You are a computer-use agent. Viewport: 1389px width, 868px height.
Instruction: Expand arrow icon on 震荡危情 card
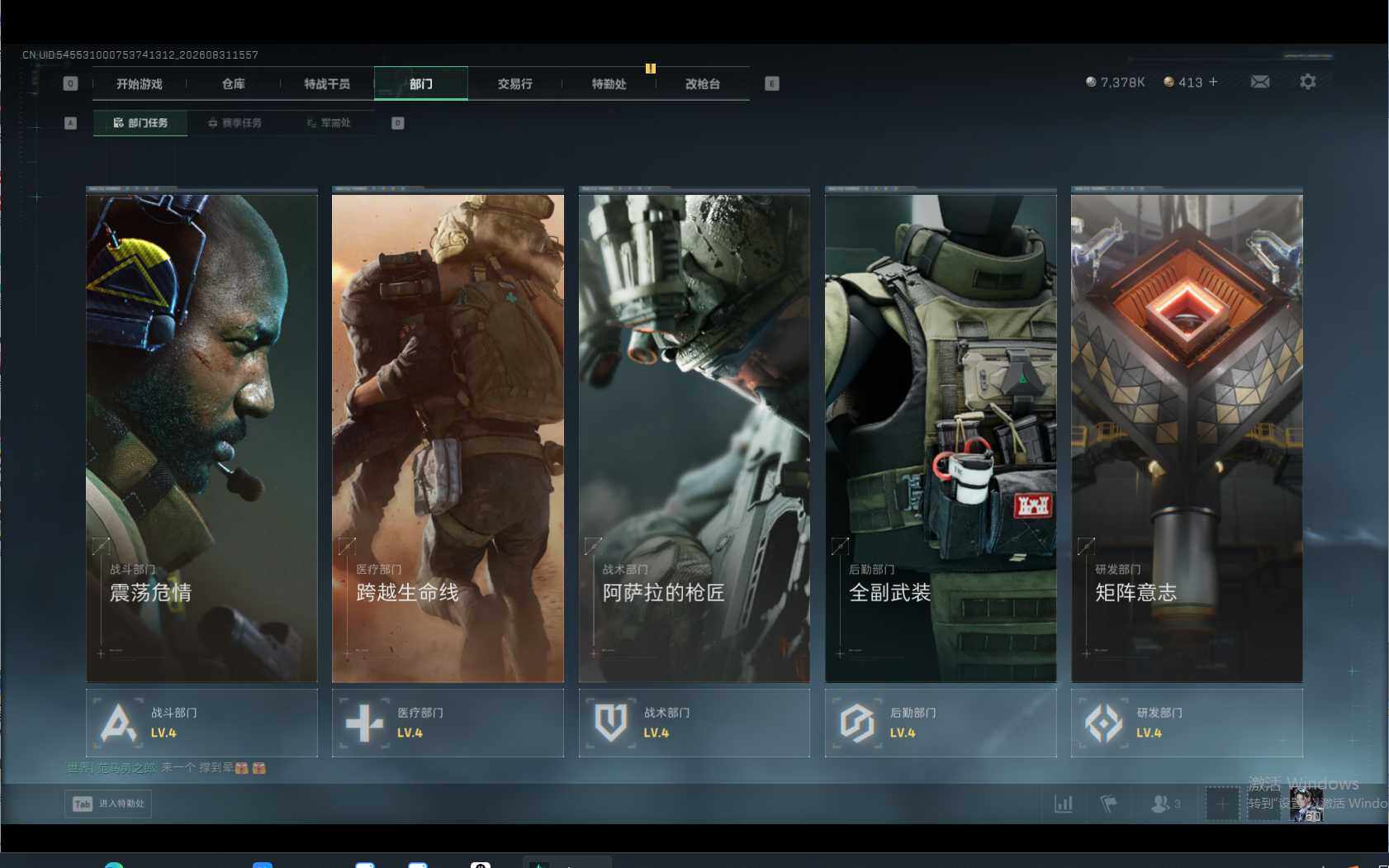[x=101, y=546]
